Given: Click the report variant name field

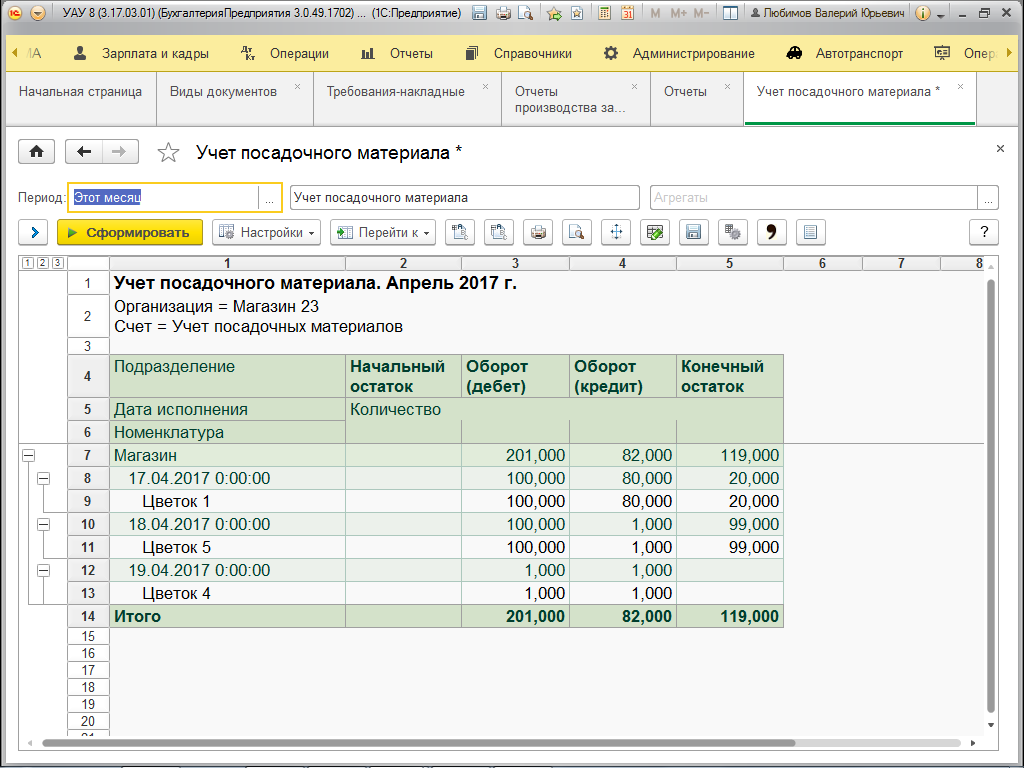Looking at the screenshot, I should coord(464,198).
